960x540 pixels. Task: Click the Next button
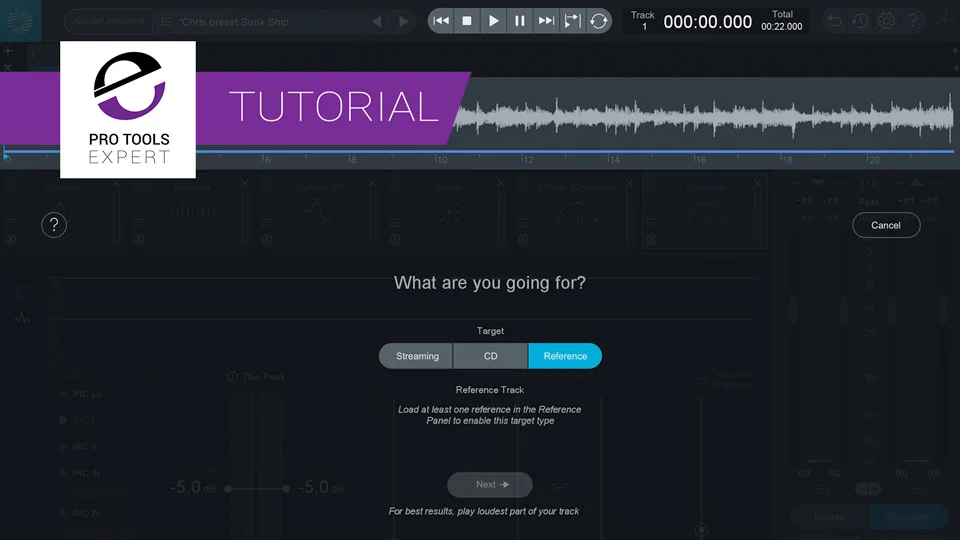(490, 484)
